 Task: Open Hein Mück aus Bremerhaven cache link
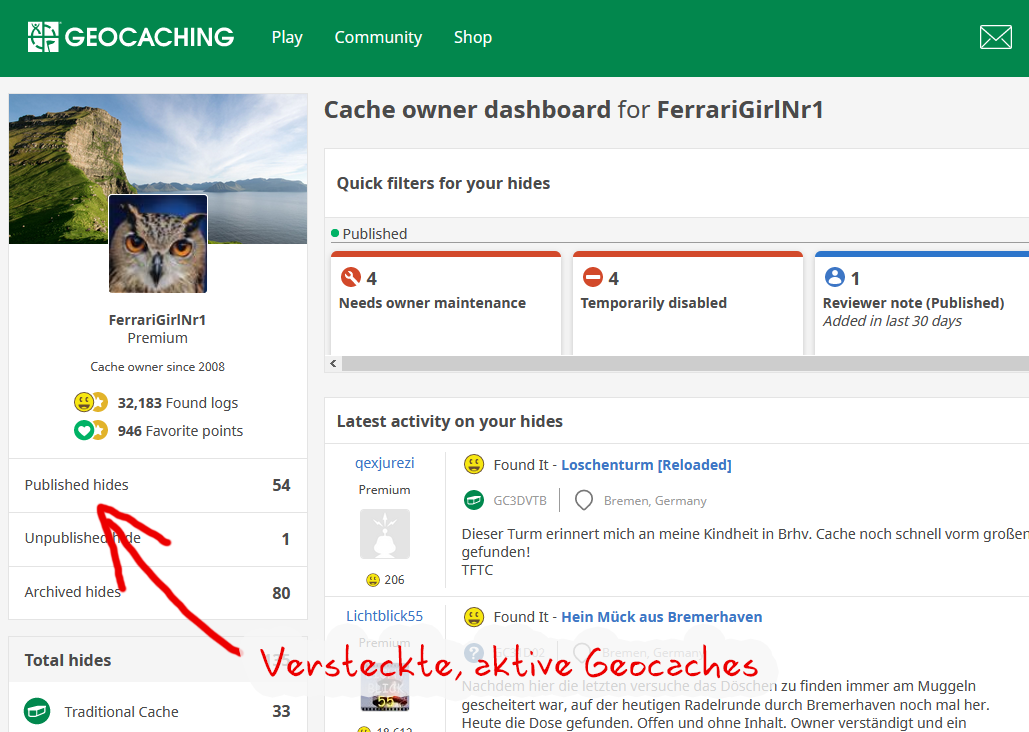click(x=662, y=617)
